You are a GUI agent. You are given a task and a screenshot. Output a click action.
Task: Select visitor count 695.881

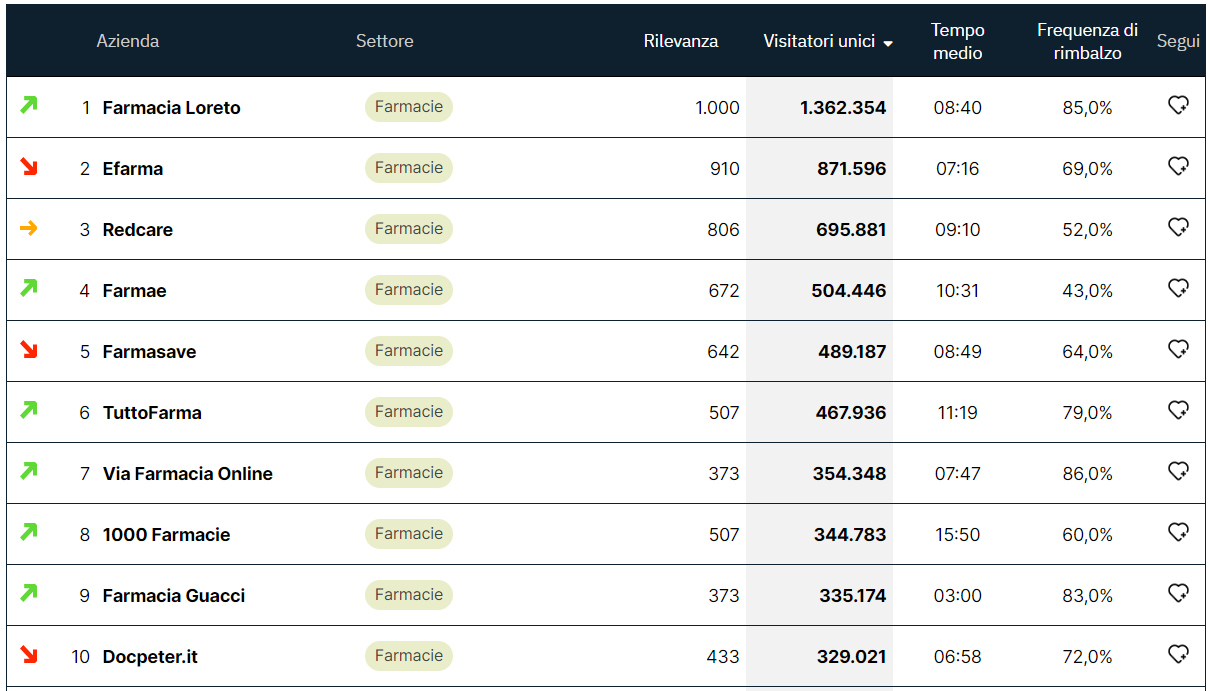[852, 230]
